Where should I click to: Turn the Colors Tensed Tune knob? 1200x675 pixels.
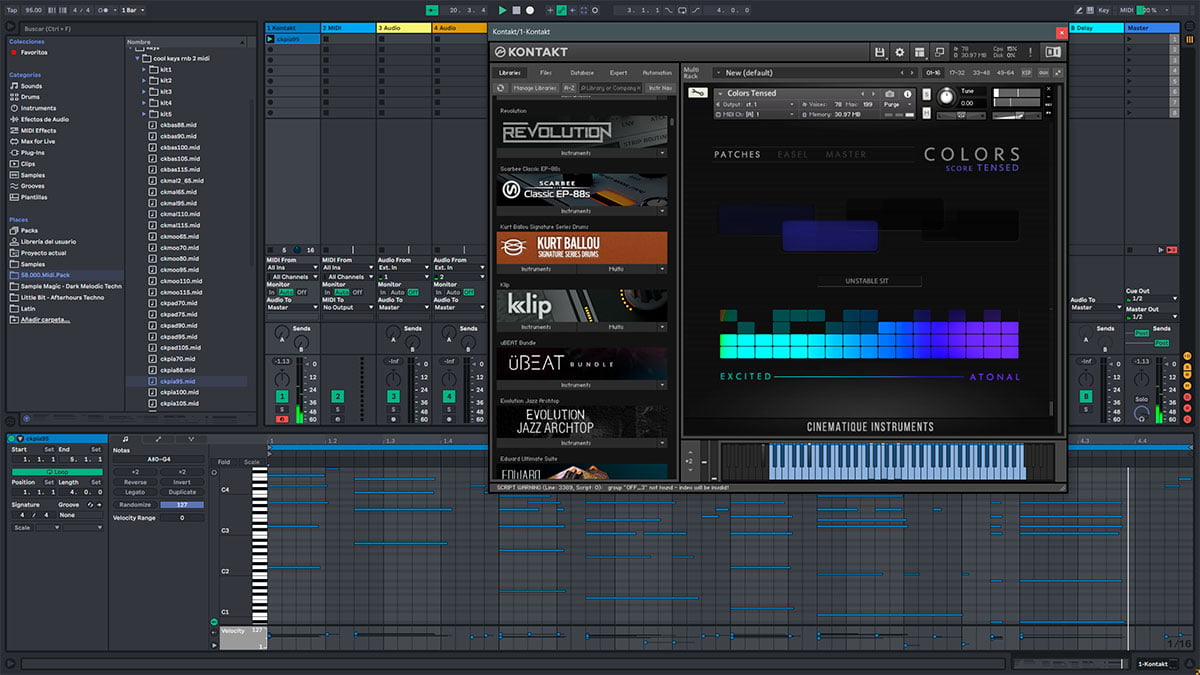[945, 97]
